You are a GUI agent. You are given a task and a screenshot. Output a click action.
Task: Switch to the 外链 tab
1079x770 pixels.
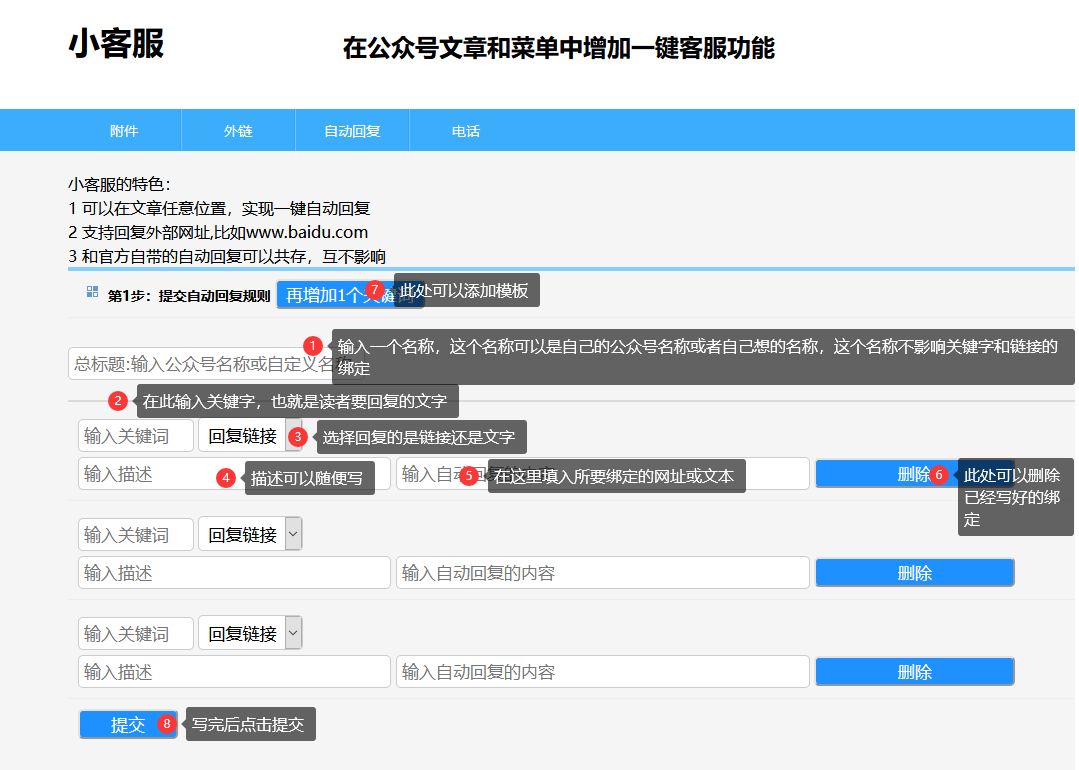click(238, 130)
